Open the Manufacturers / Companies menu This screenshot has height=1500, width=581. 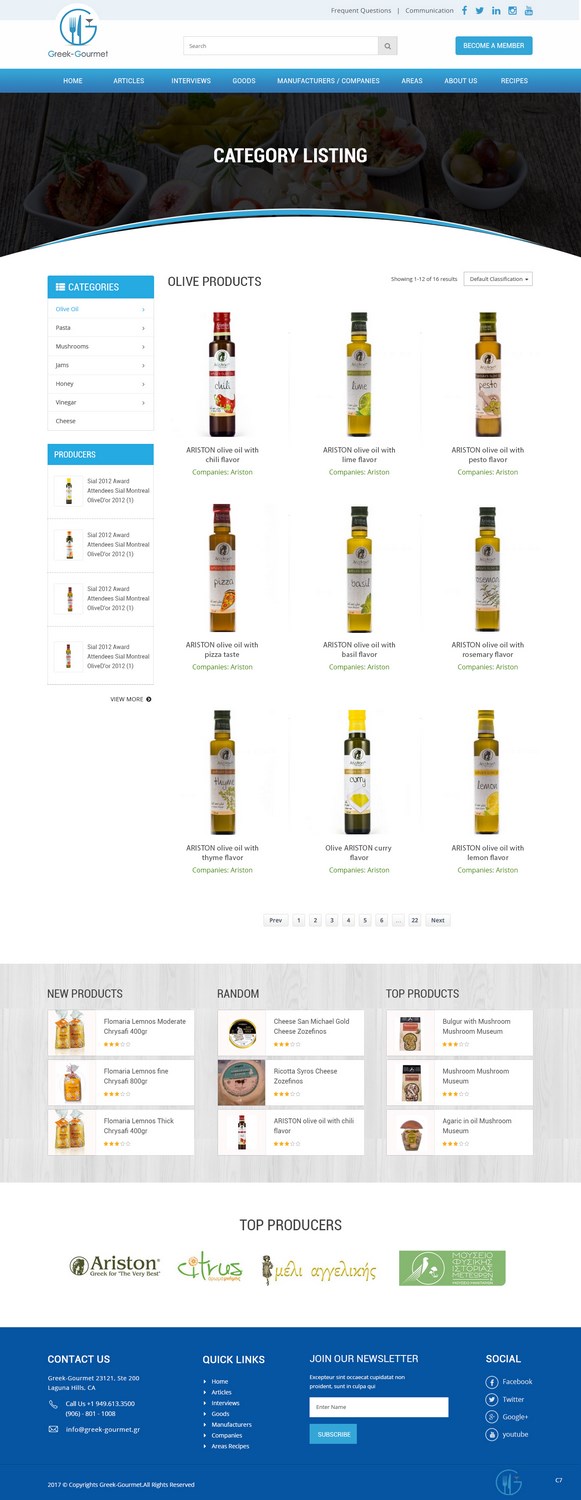click(x=328, y=80)
